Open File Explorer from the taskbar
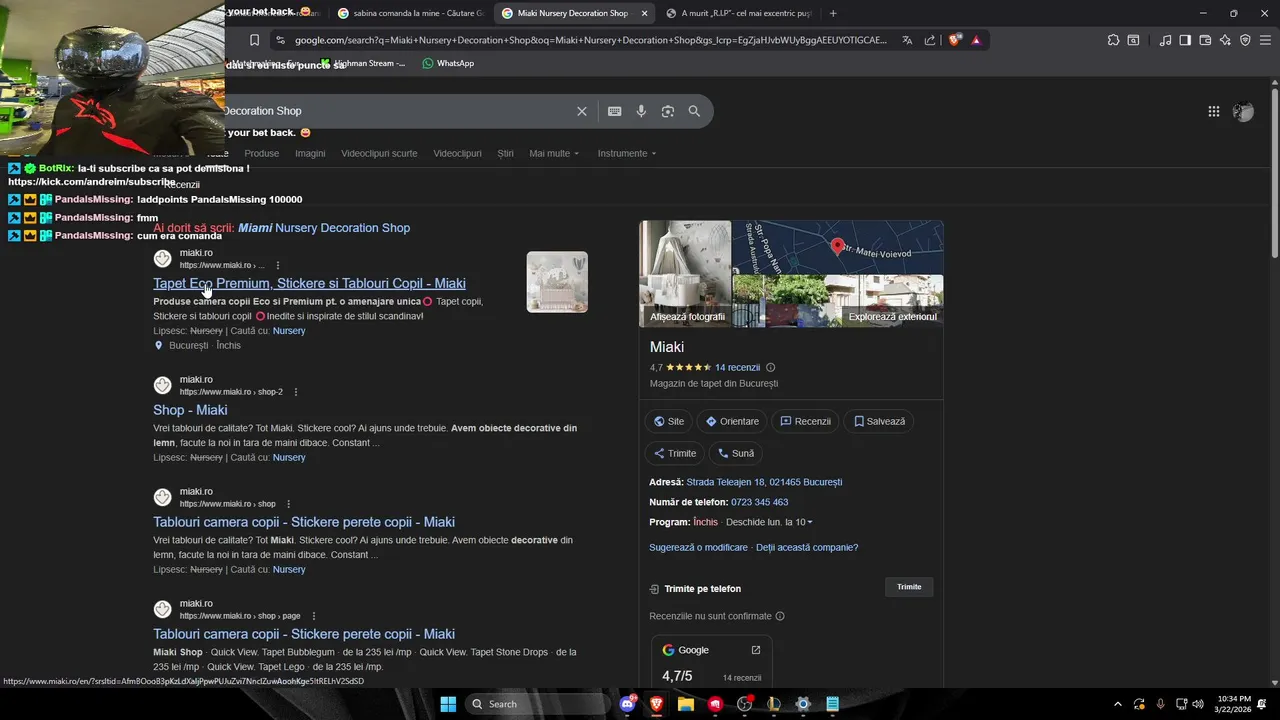Image resolution: width=1280 pixels, height=720 pixels. coord(686,704)
